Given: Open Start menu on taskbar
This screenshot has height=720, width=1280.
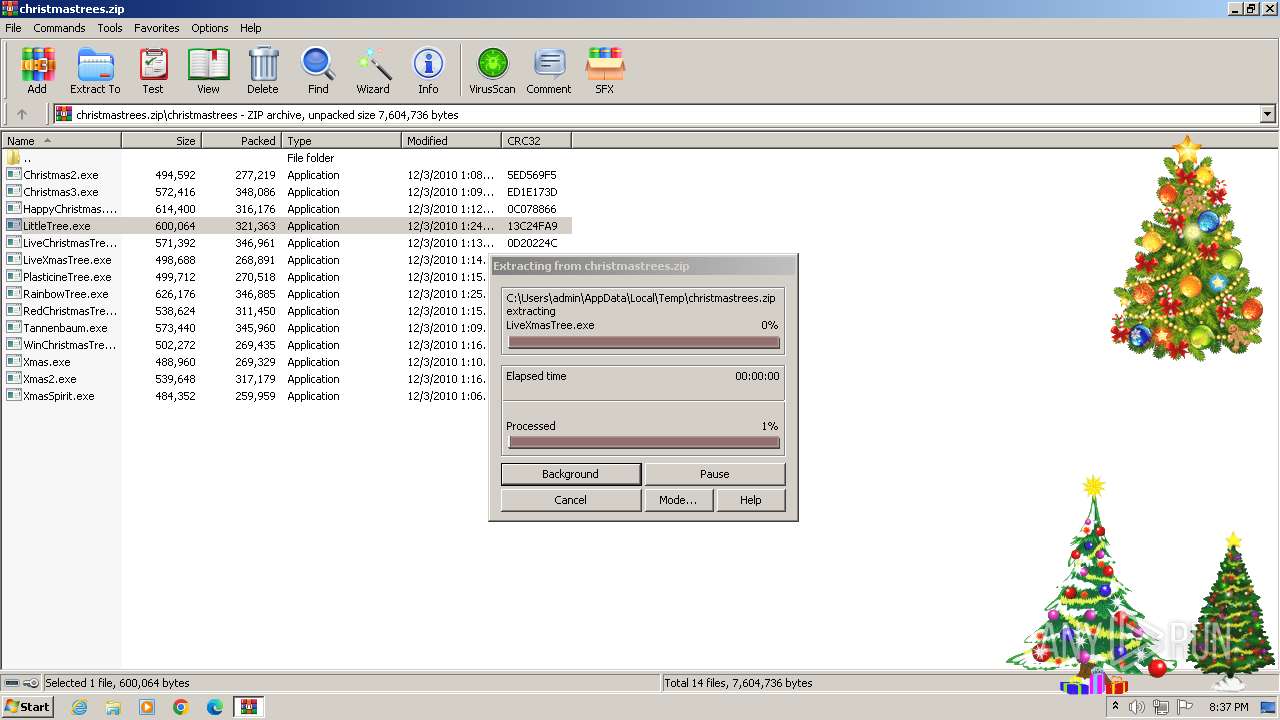Looking at the screenshot, I should (x=28, y=707).
